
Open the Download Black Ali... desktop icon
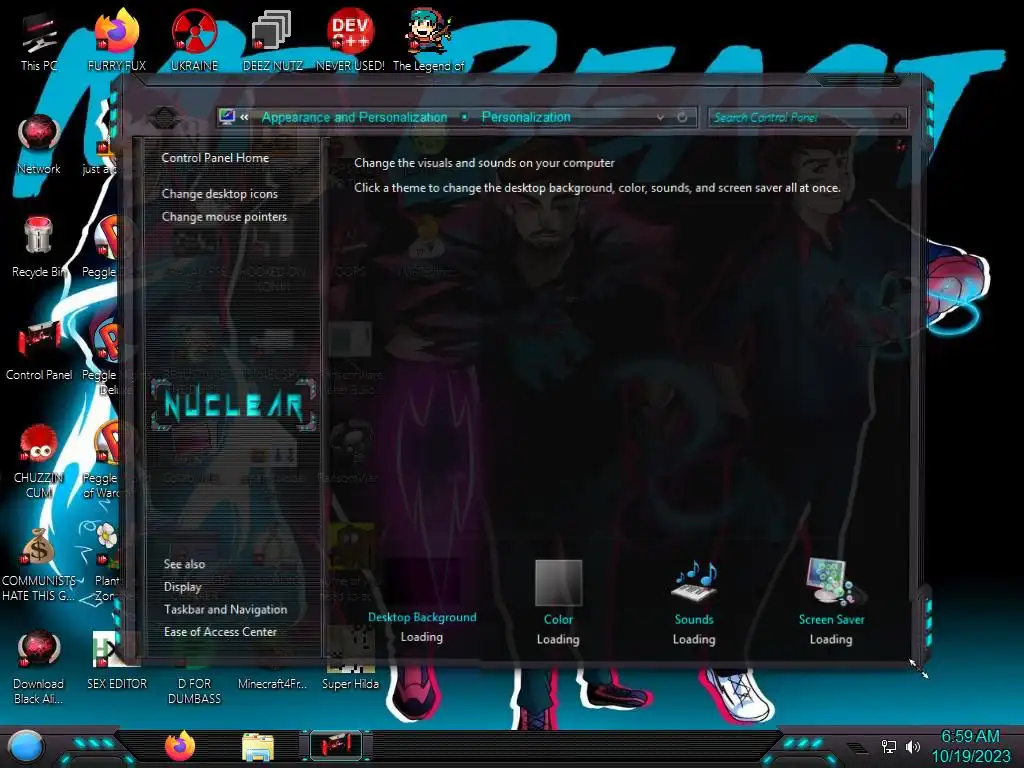[39, 666]
